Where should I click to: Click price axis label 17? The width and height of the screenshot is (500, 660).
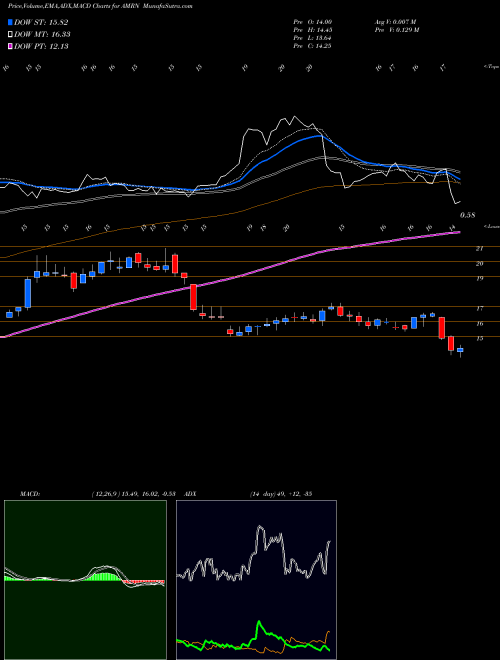click(479, 309)
